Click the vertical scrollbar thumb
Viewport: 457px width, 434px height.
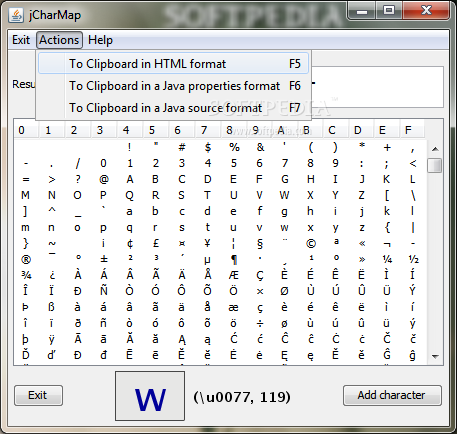tap(435, 165)
